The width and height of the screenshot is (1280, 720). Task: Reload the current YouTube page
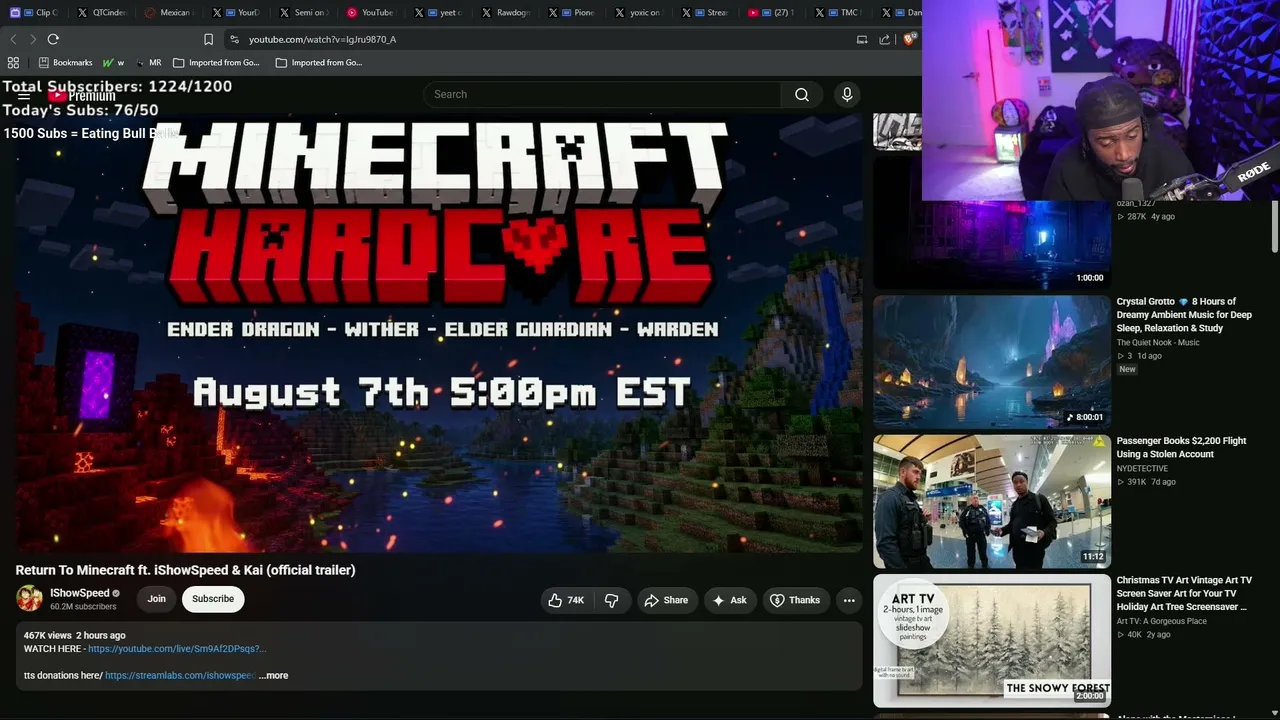[53, 39]
